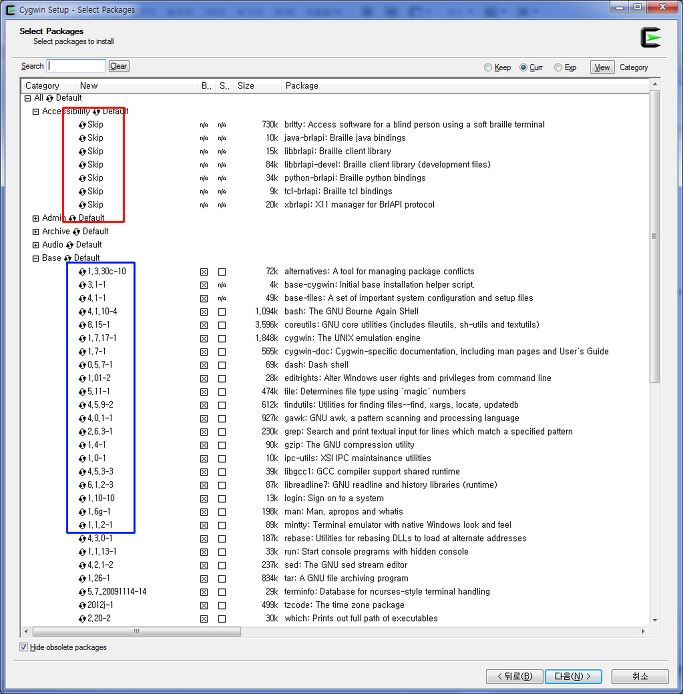Image resolution: width=683 pixels, height=694 pixels.
Task: Click the cycle icon next to Base Default
Action: point(68,258)
